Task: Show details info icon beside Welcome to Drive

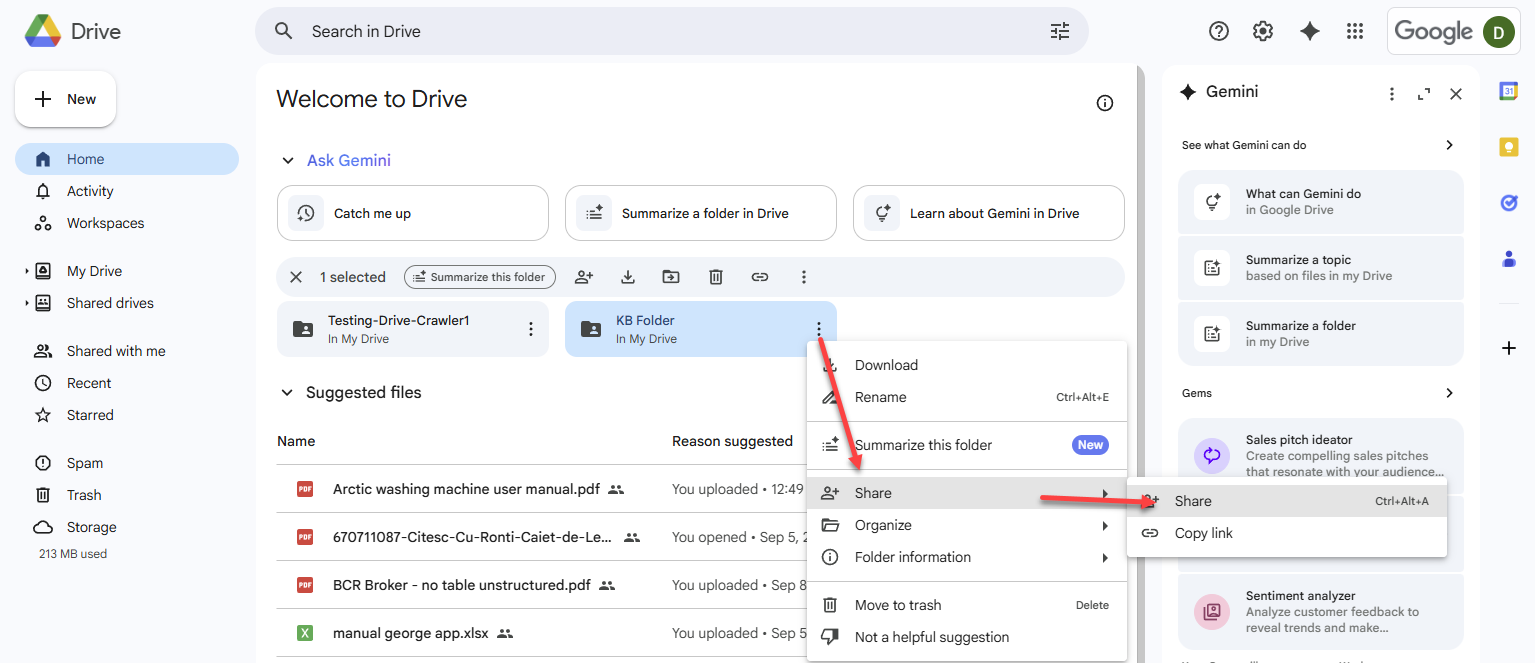Action: 1105,103
